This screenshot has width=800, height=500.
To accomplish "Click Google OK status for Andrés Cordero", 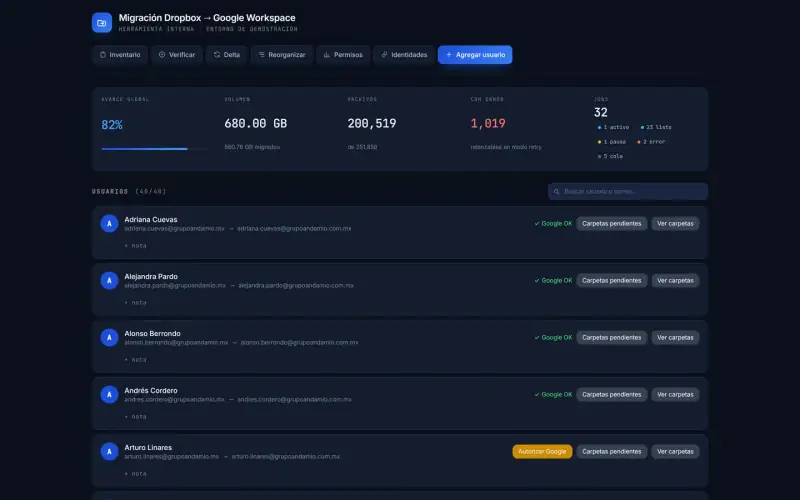I will tap(553, 394).
